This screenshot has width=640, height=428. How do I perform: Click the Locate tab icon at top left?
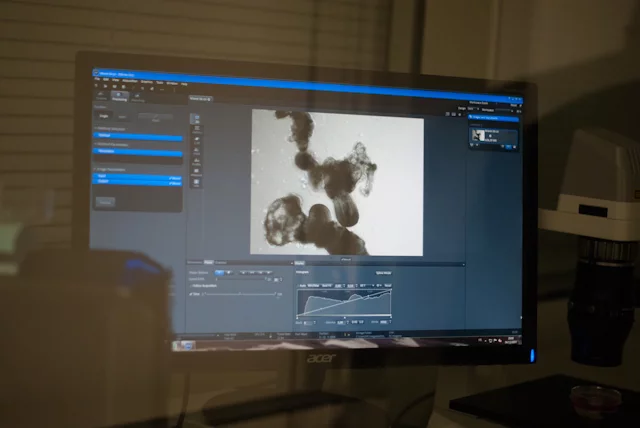[x=100, y=96]
